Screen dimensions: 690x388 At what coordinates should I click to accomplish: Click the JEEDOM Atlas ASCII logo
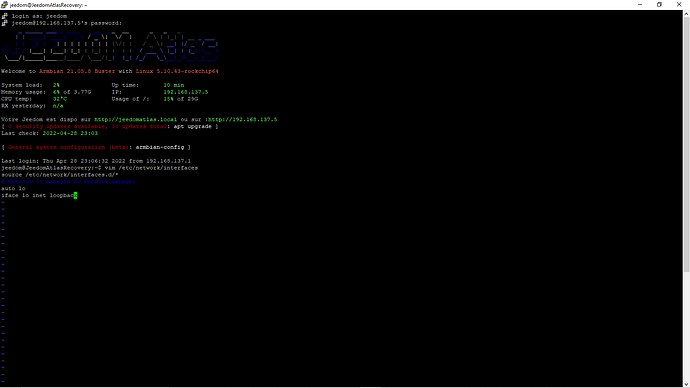[110, 47]
